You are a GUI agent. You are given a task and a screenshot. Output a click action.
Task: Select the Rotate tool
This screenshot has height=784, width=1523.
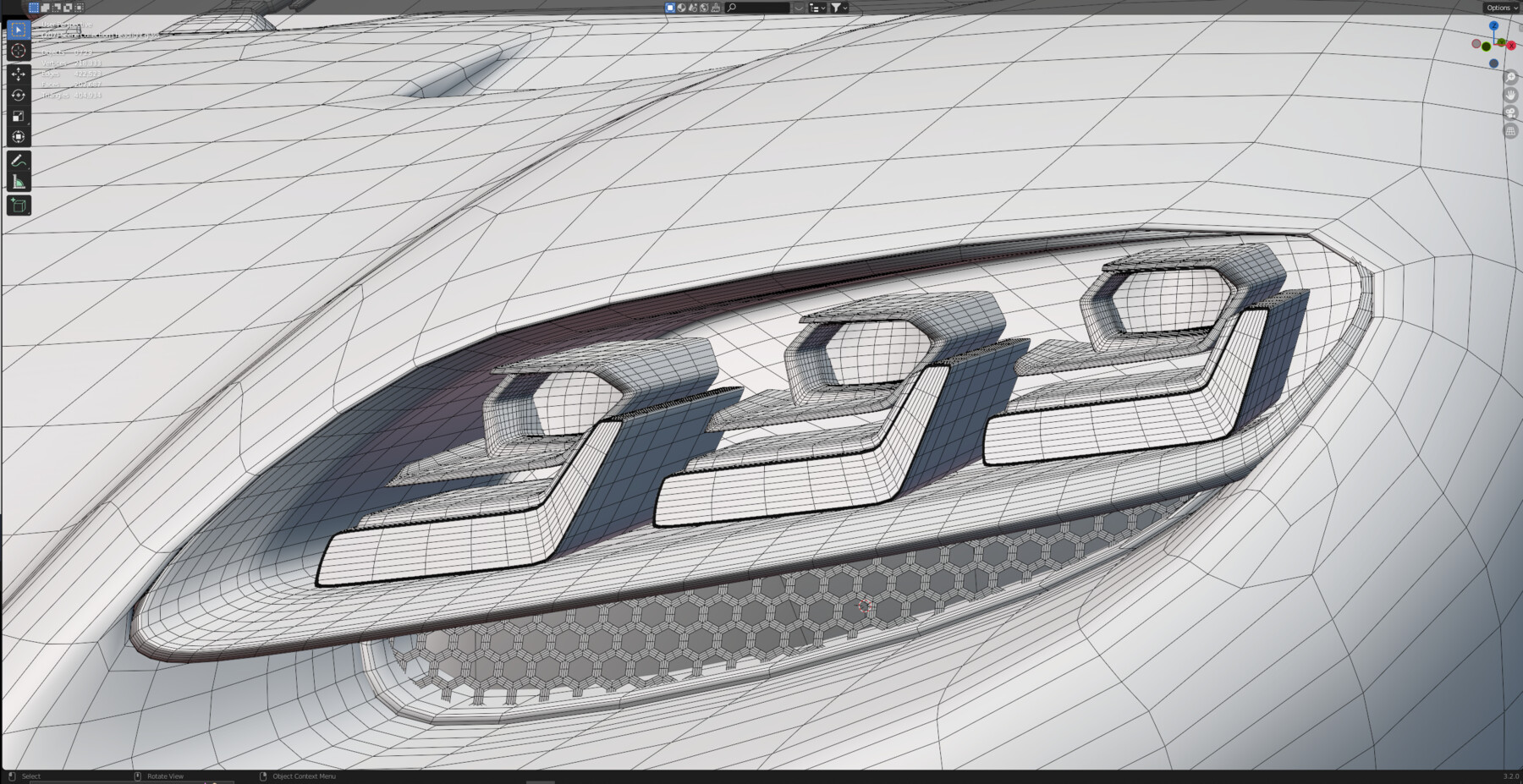point(17,94)
